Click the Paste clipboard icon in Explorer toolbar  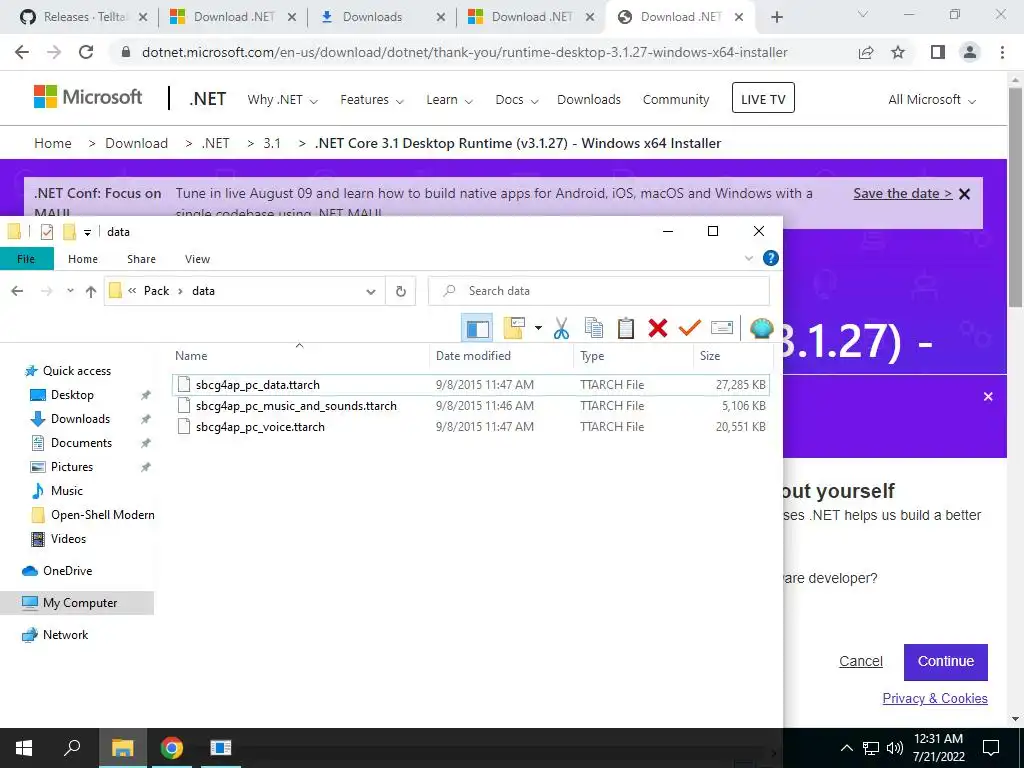tap(626, 328)
